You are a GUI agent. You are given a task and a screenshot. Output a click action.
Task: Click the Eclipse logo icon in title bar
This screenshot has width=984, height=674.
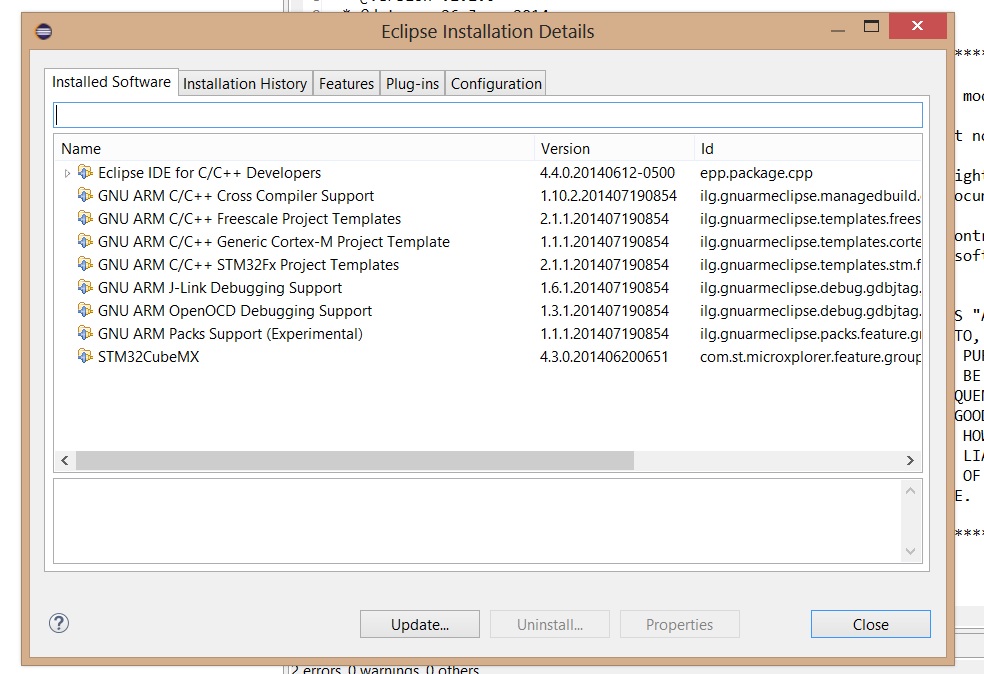[x=43, y=31]
